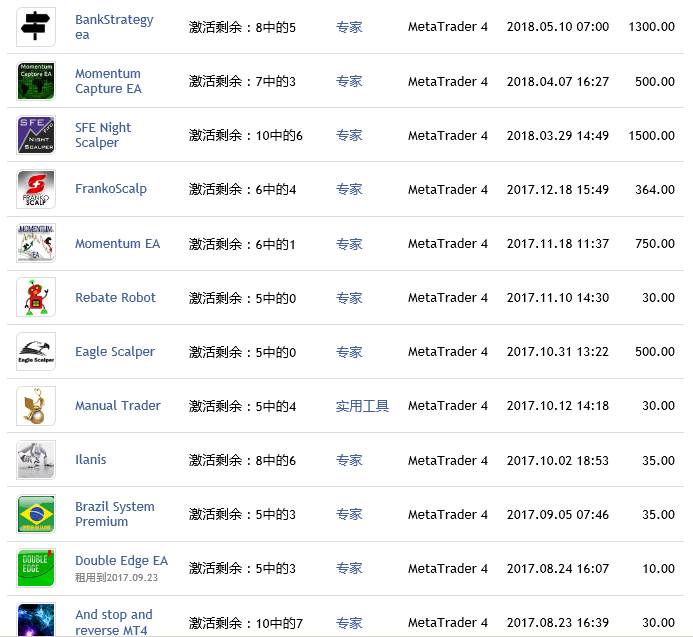Follow the Ilanis product link
This screenshot has height=637, width=693.
[91, 460]
